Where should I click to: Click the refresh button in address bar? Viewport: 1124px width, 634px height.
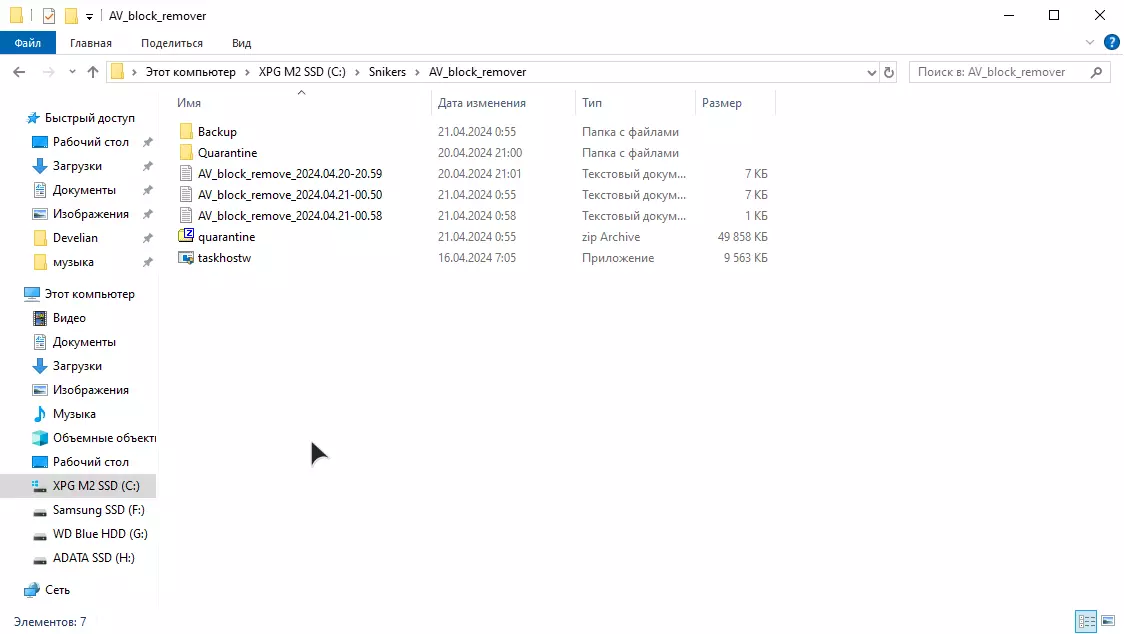tap(889, 72)
